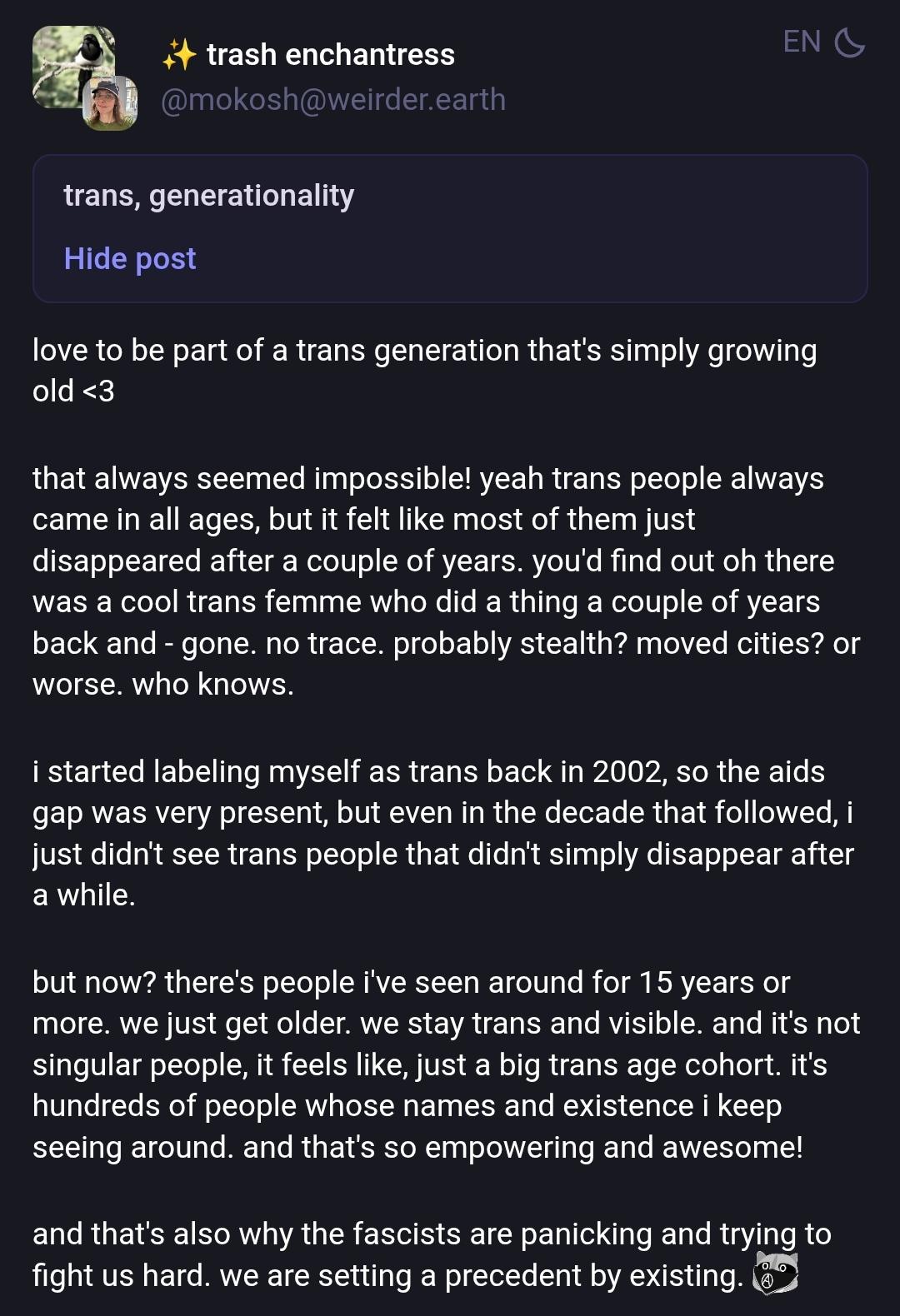Click the EN language label
Image resolution: width=900 pixels, height=1316 pixels.
tap(802, 42)
